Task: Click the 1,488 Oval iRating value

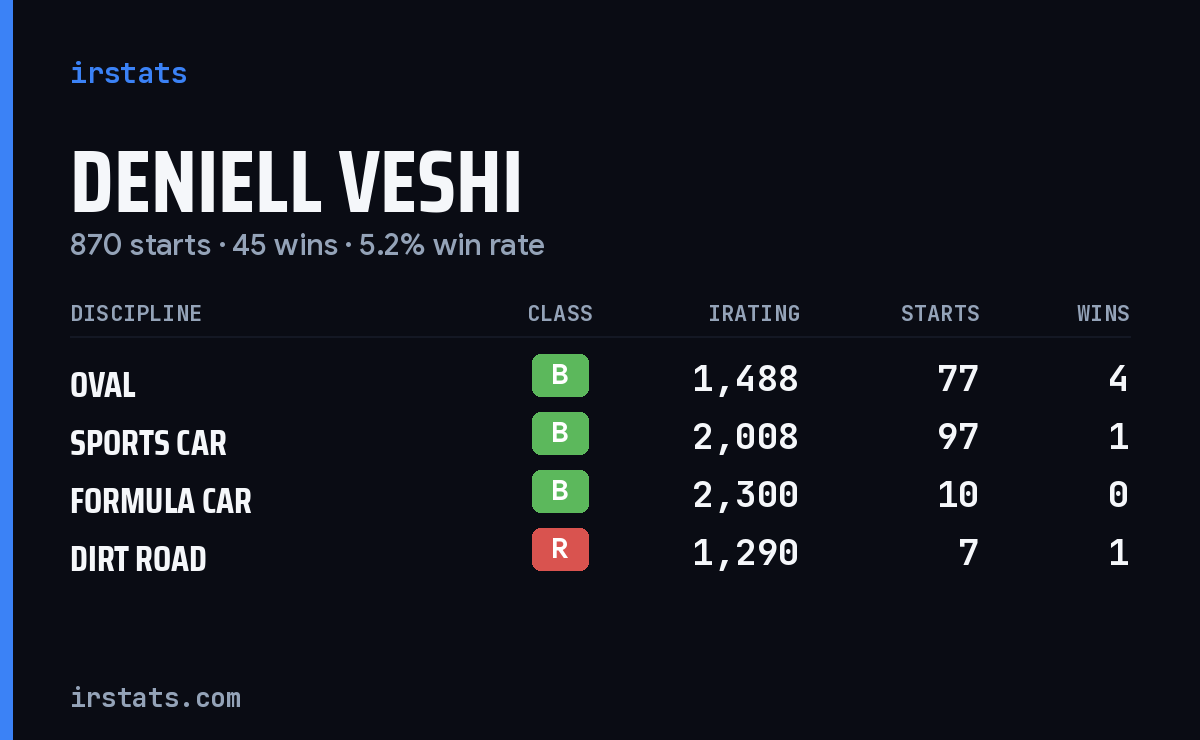Action: [746, 379]
